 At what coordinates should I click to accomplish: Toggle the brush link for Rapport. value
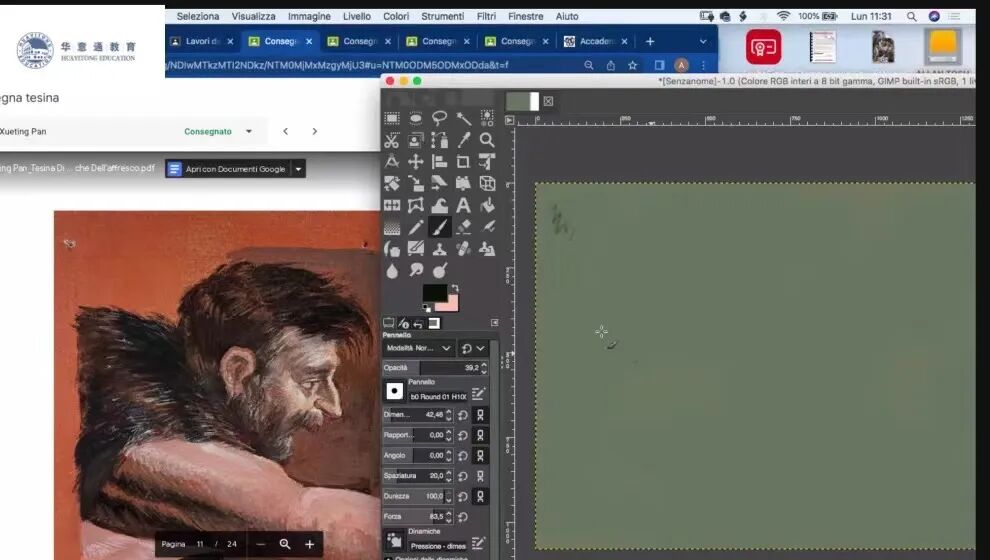[x=480, y=435]
